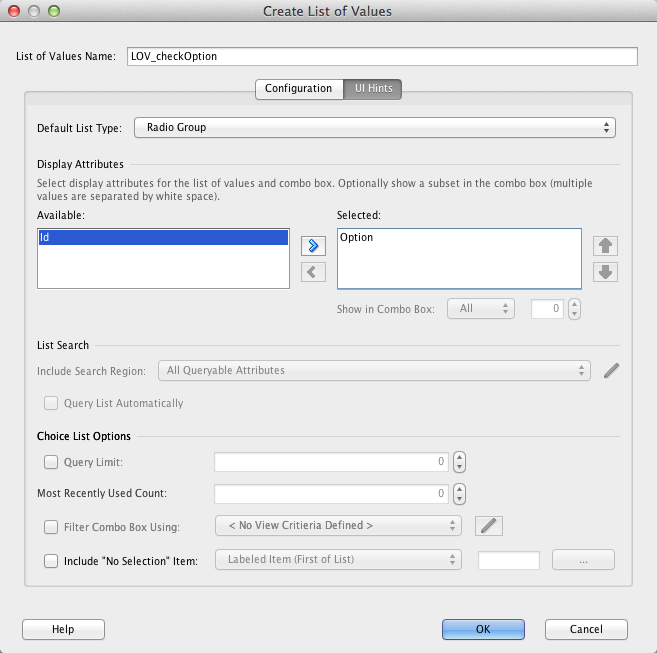Edit search region pencil icon

[x=611, y=371]
